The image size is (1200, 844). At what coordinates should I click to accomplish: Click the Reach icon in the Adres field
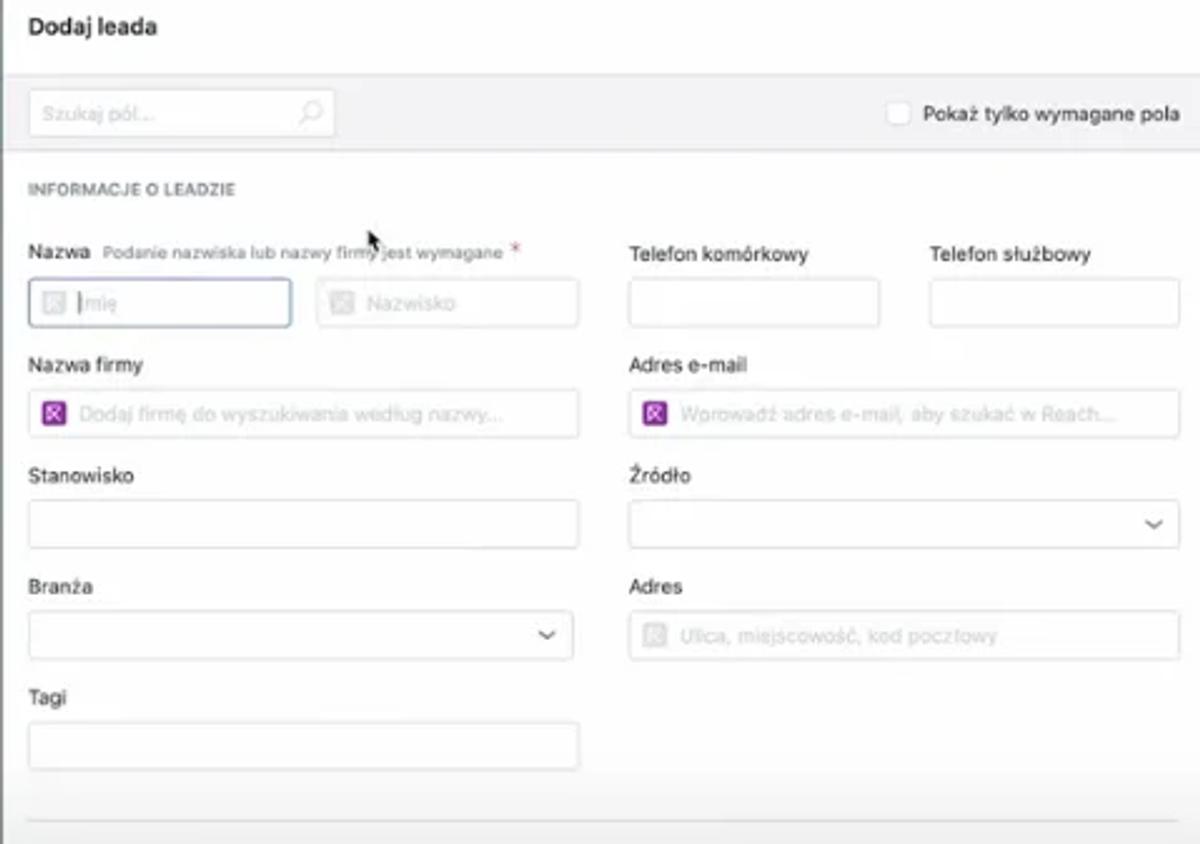[x=655, y=635]
